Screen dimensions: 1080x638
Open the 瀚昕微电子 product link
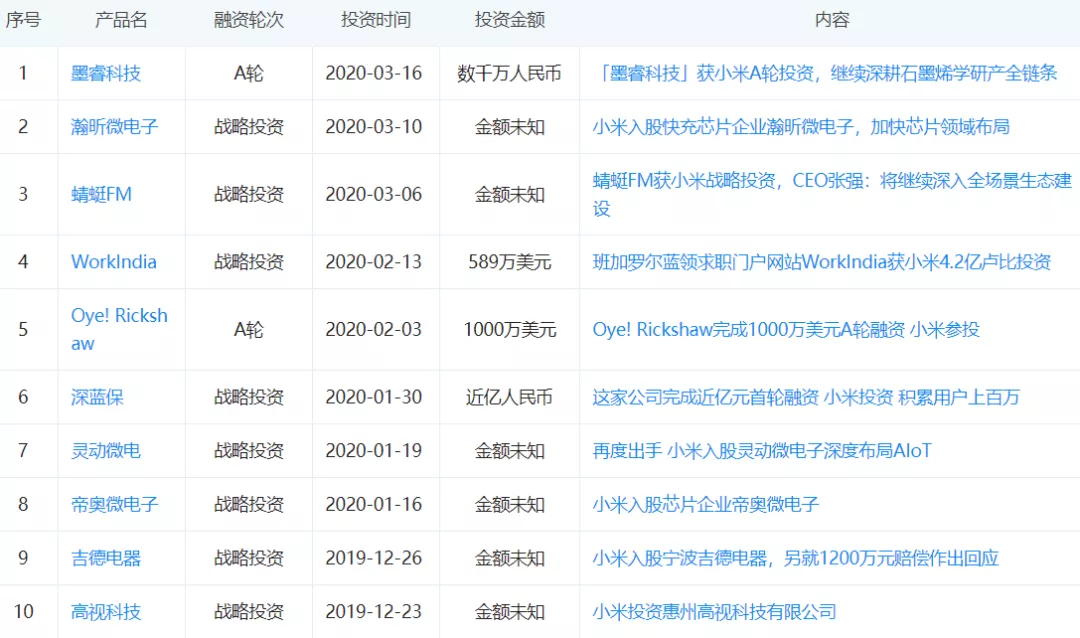(114, 127)
